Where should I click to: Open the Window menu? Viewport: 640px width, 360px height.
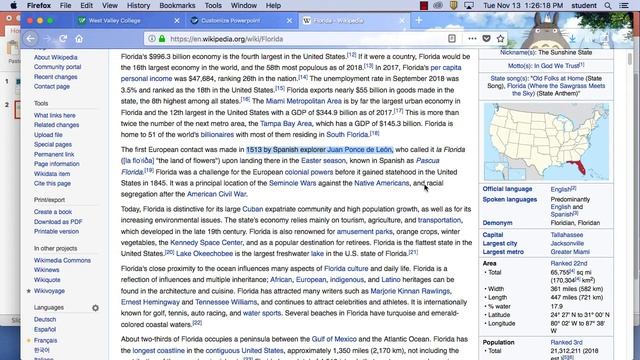(x=244, y=6)
